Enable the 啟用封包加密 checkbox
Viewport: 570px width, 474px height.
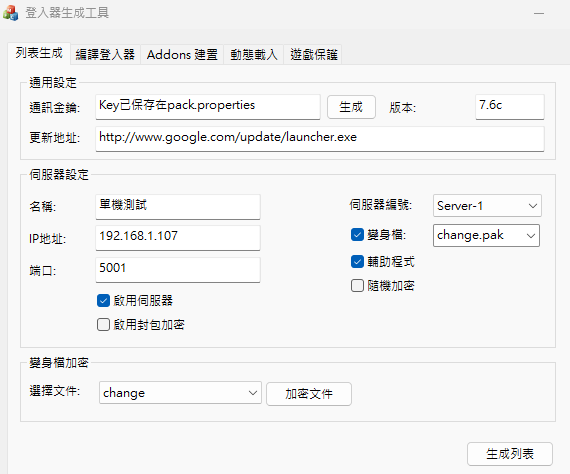click(103, 325)
